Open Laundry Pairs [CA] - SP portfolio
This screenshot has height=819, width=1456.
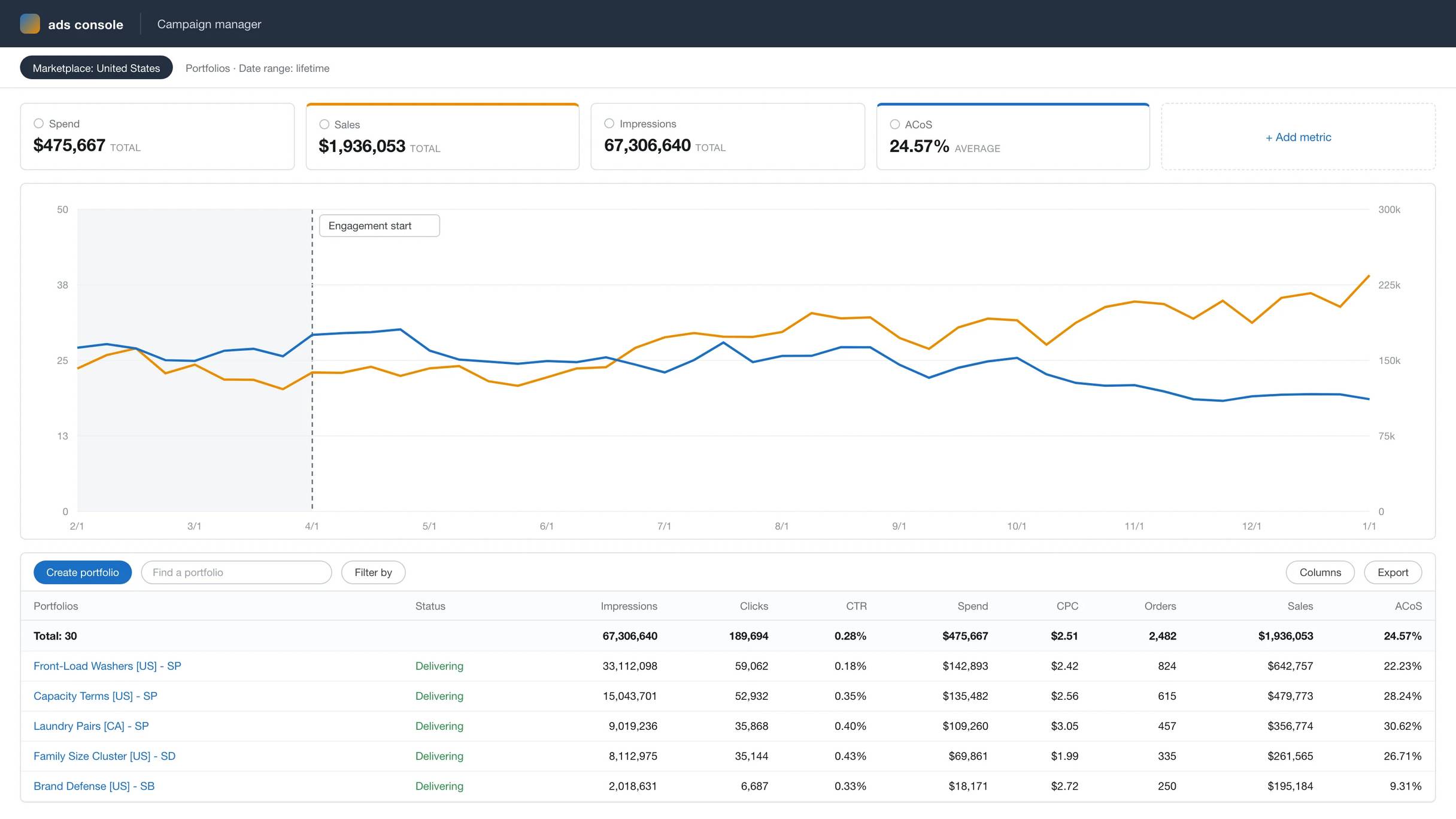(x=91, y=726)
